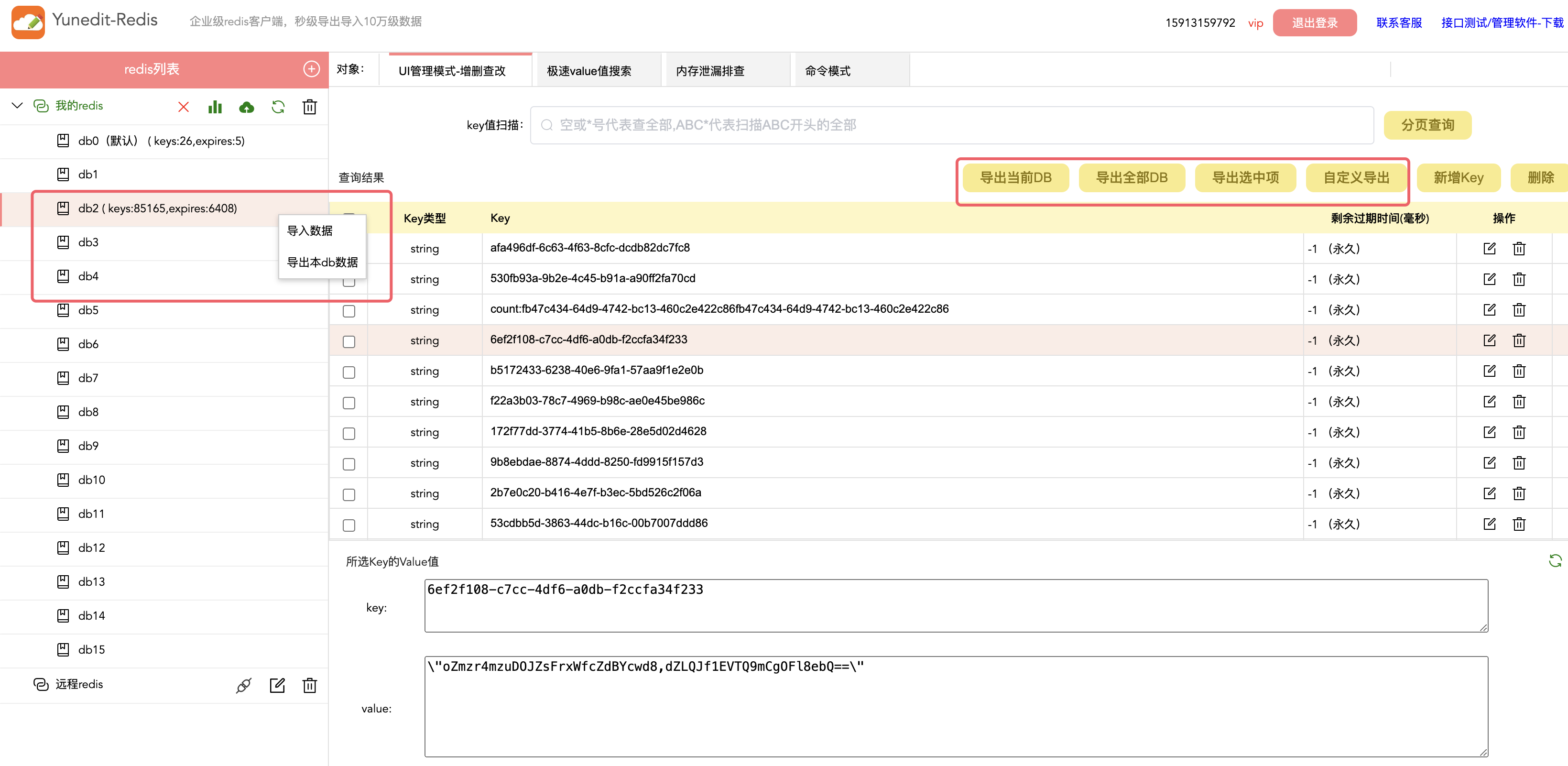Viewport: 1568px width, 766px height.
Task: Click red X to disconnect 我的redis
Action: (183, 107)
